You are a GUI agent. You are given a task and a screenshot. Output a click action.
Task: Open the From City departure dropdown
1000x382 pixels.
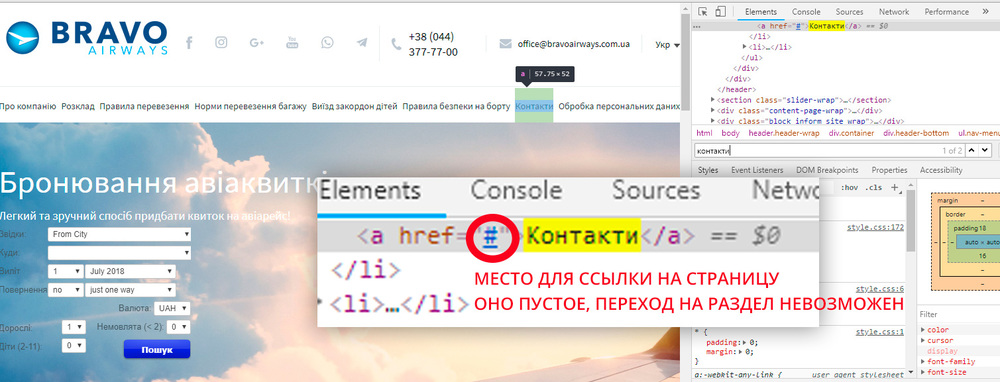click(119, 235)
